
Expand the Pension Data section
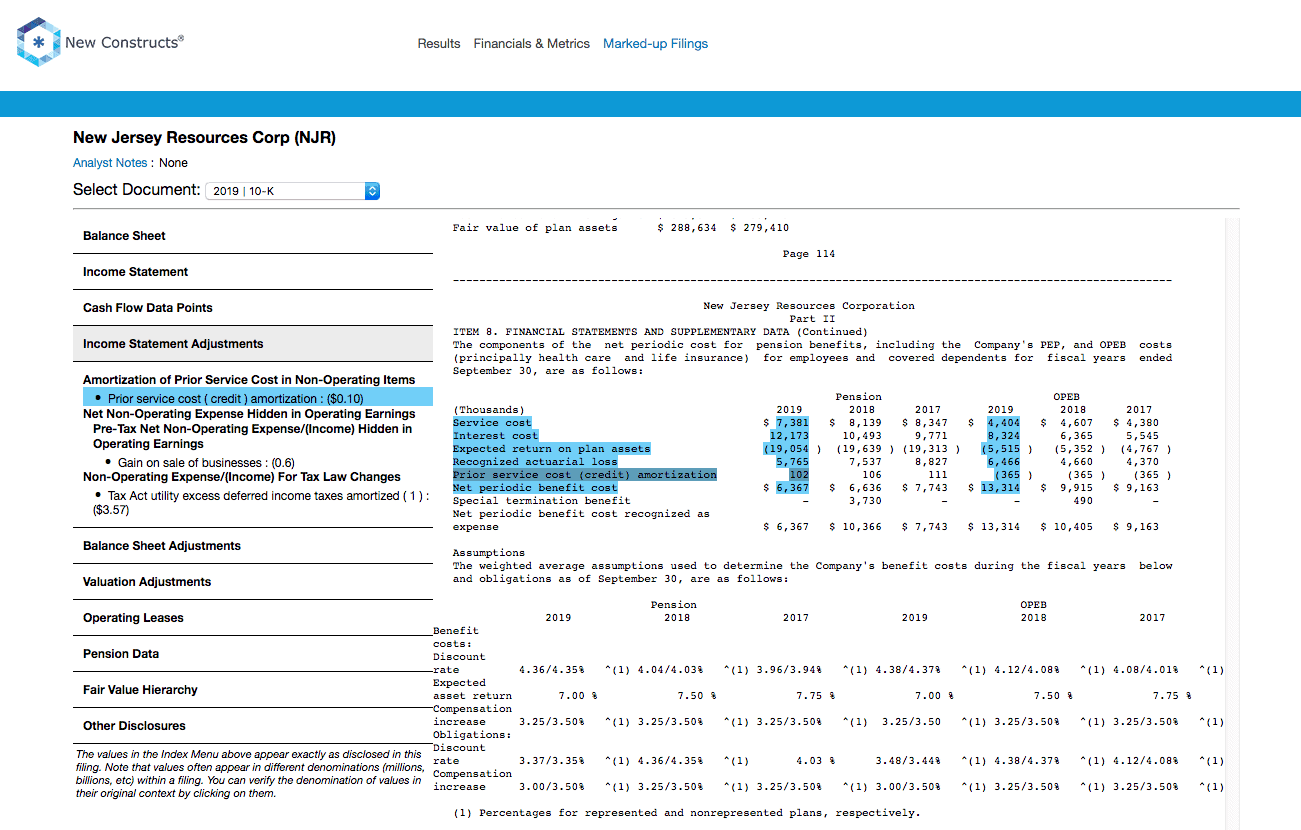[x=253, y=654]
